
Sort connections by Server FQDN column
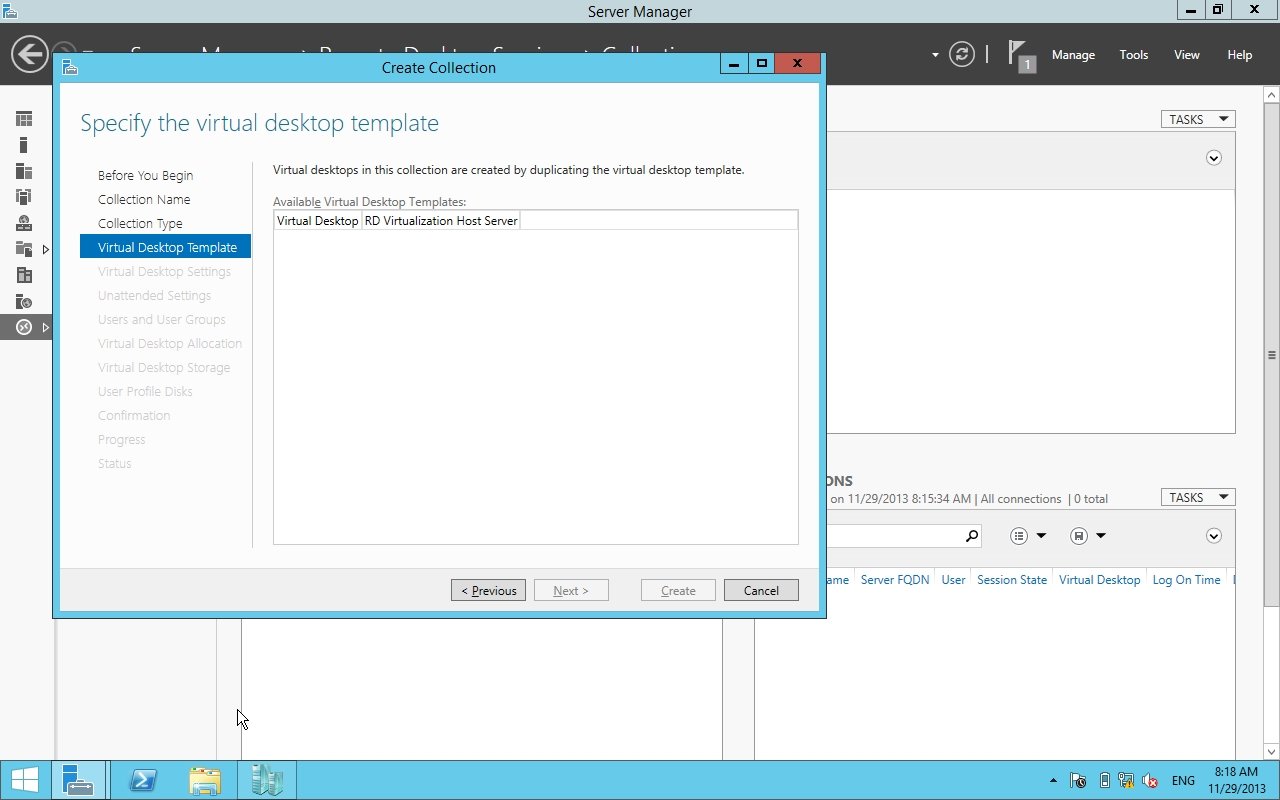pyautogui.click(x=895, y=580)
